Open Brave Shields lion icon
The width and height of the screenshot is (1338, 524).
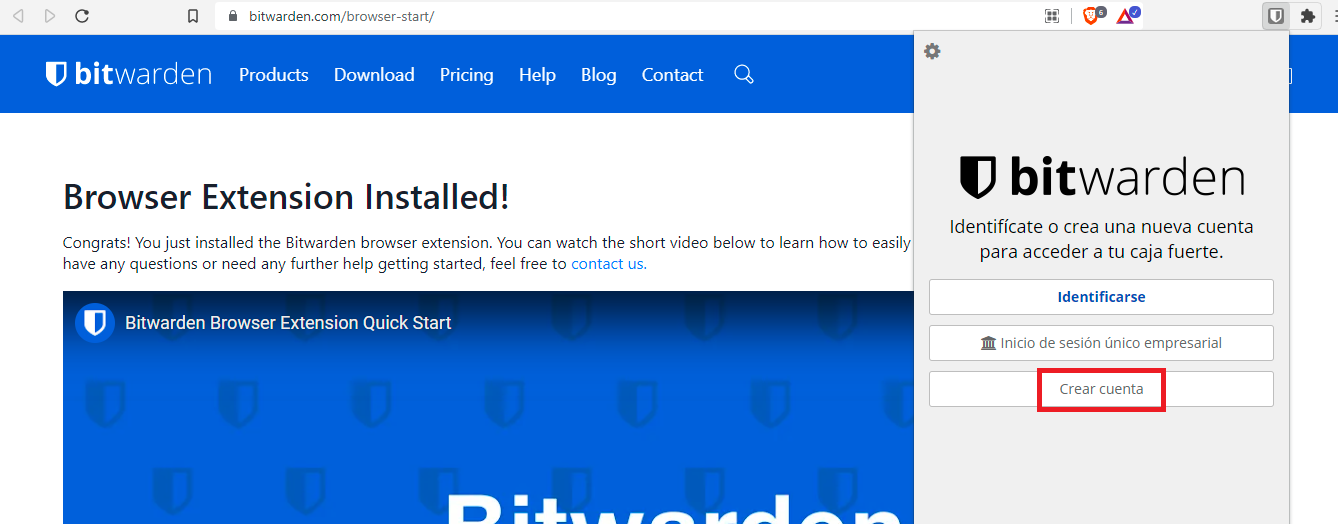click(x=1091, y=16)
